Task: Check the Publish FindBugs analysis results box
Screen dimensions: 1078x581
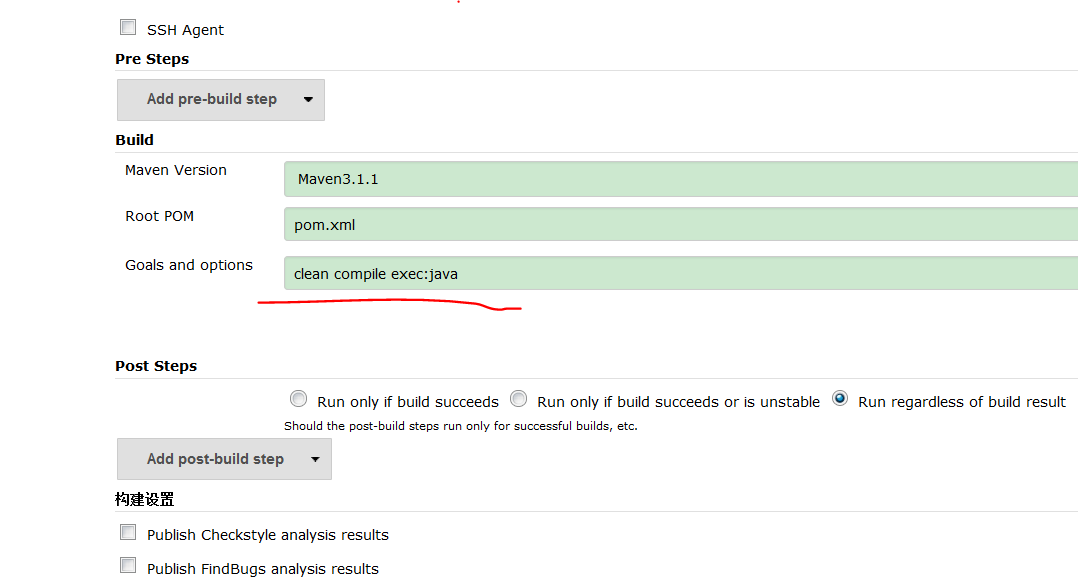Action: 128,566
